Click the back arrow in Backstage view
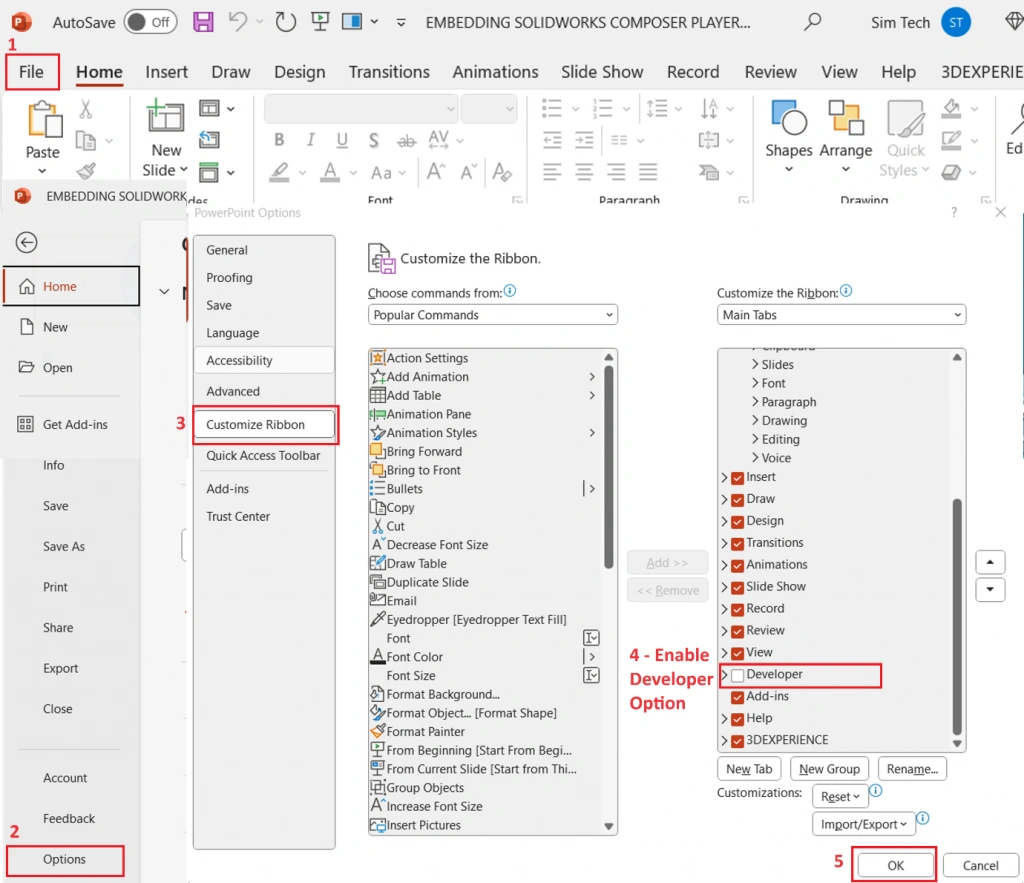The image size is (1024, 883). [x=26, y=243]
